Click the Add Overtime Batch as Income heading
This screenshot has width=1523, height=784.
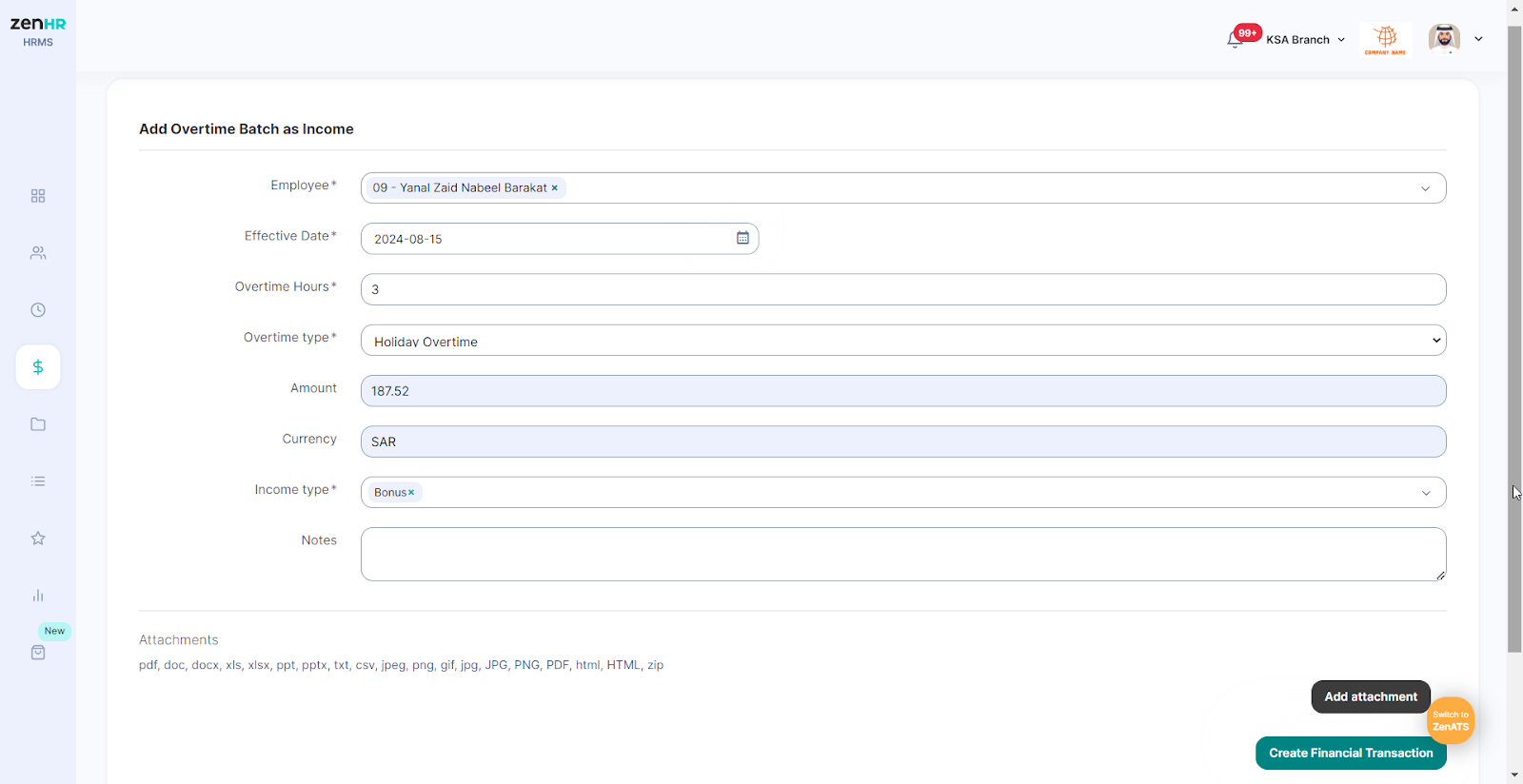(247, 129)
